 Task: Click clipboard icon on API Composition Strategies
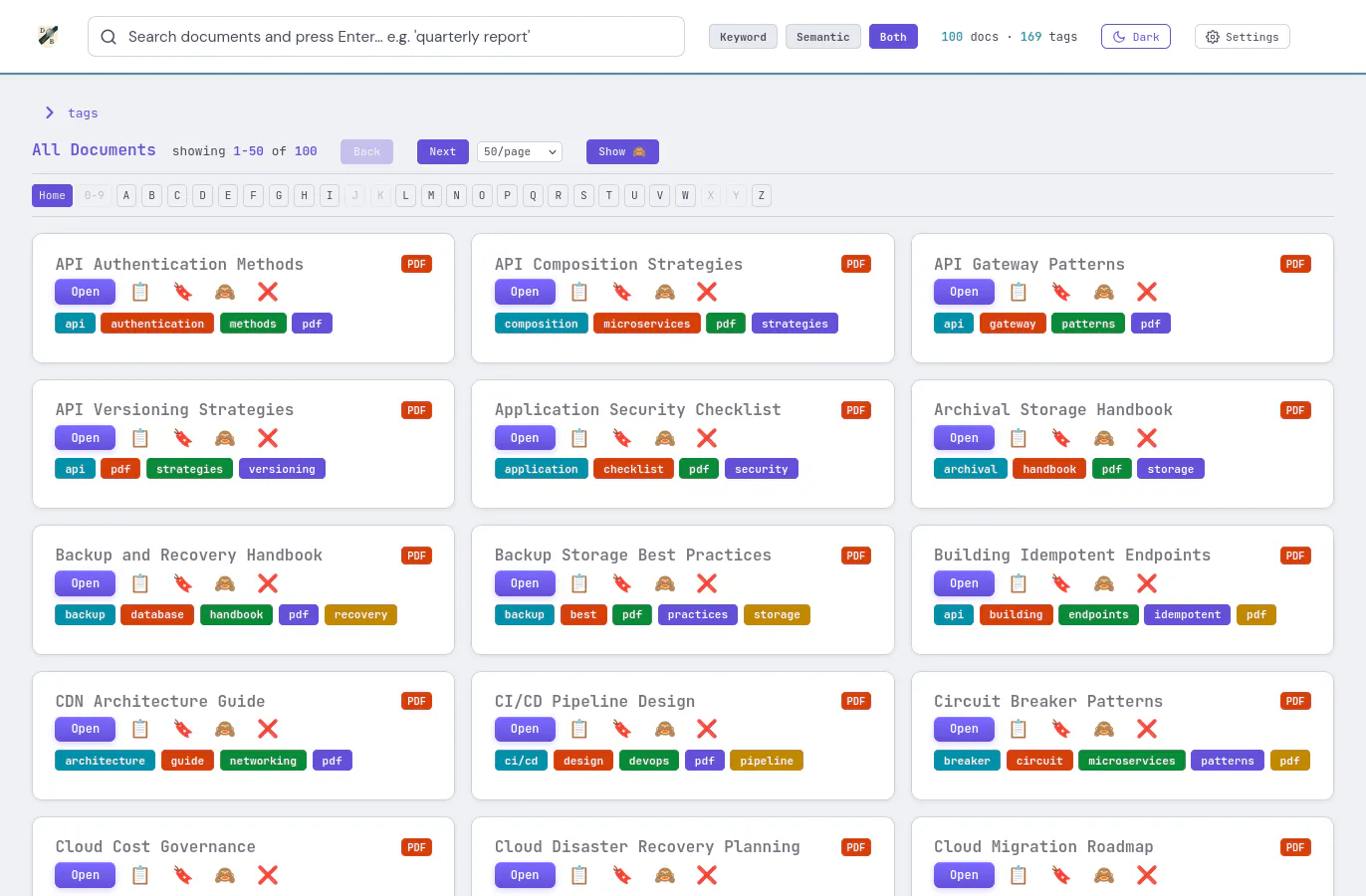coord(579,292)
